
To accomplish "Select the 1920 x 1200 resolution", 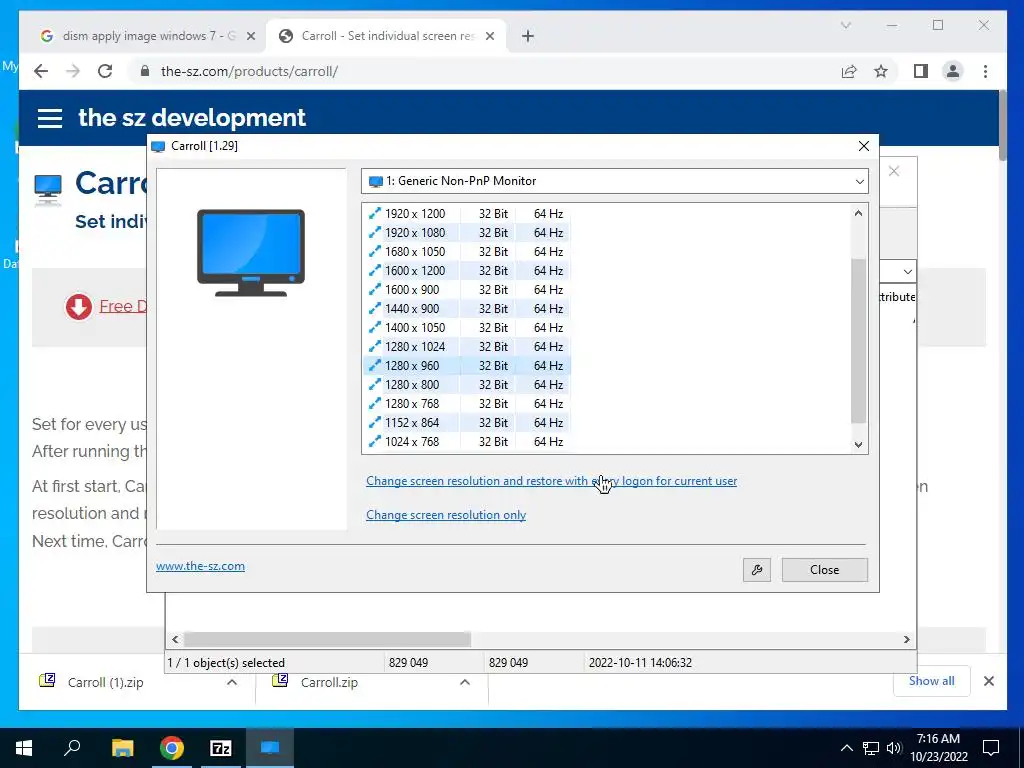I will pyautogui.click(x=466, y=214).
